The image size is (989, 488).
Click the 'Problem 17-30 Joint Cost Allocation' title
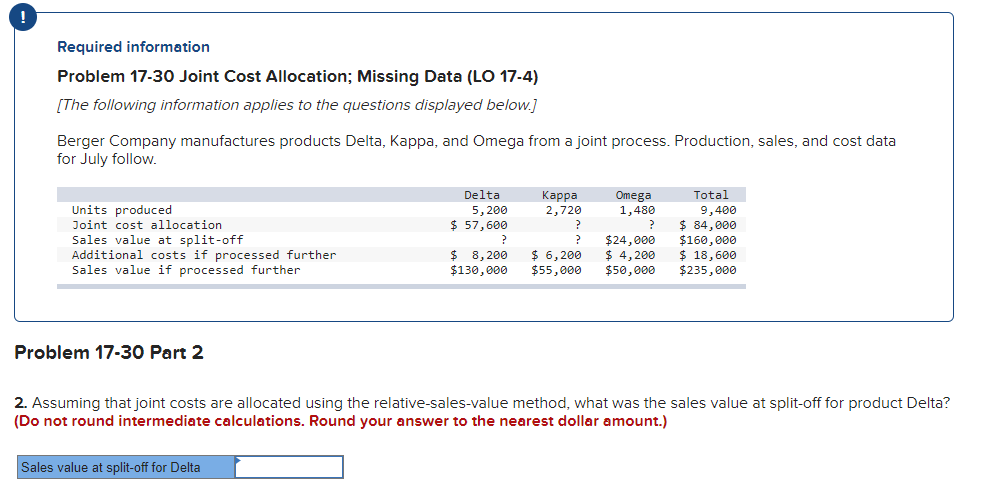point(298,76)
